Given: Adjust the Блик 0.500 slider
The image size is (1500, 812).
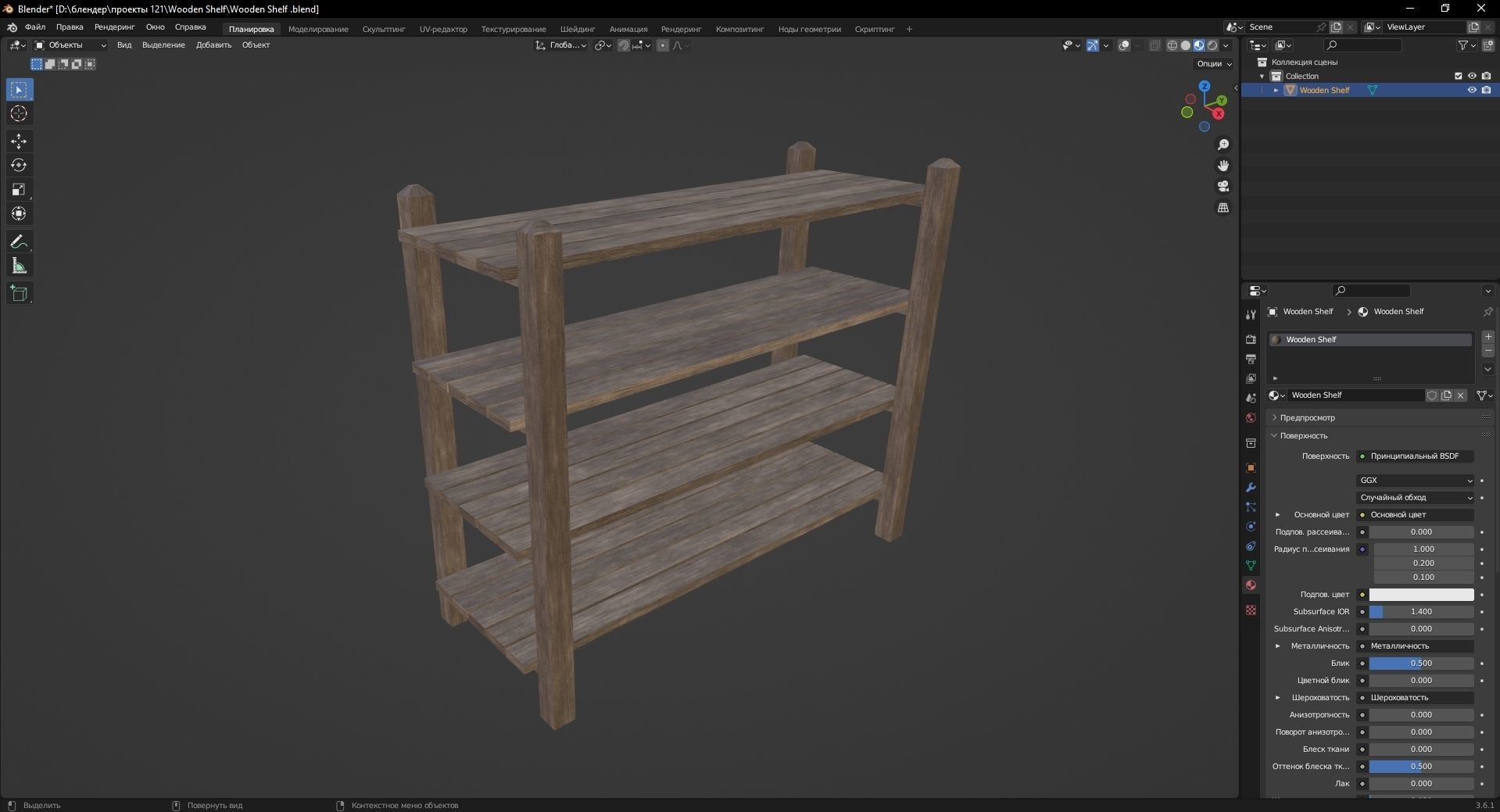Looking at the screenshot, I should point(1421,664).
